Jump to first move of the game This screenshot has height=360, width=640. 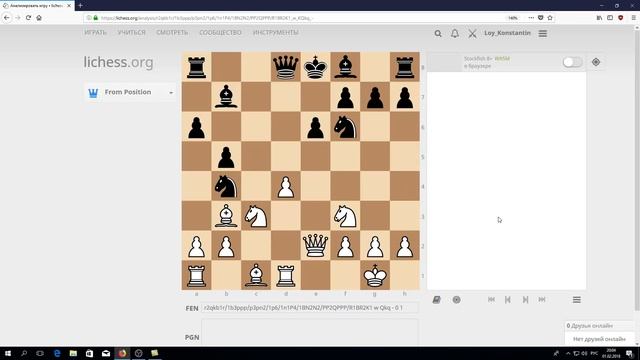pyautogui.click(x=491, y=300)
